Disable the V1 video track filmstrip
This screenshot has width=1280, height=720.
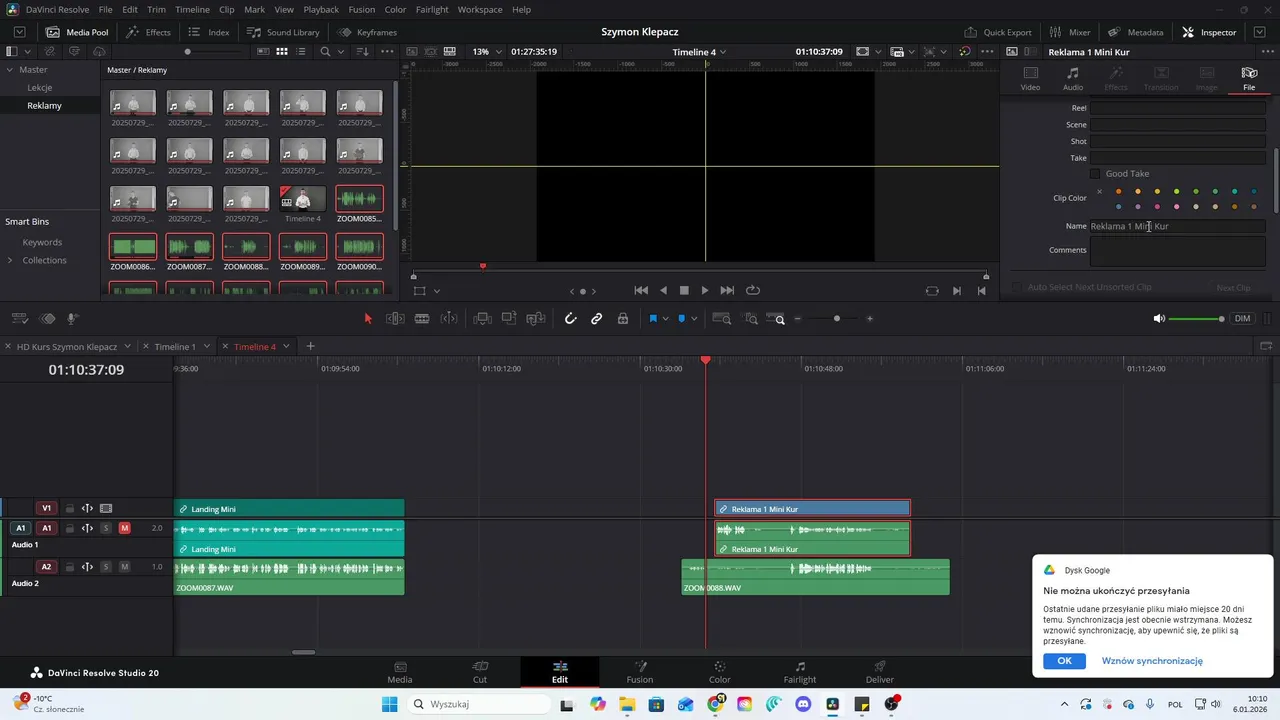[106, 509]
